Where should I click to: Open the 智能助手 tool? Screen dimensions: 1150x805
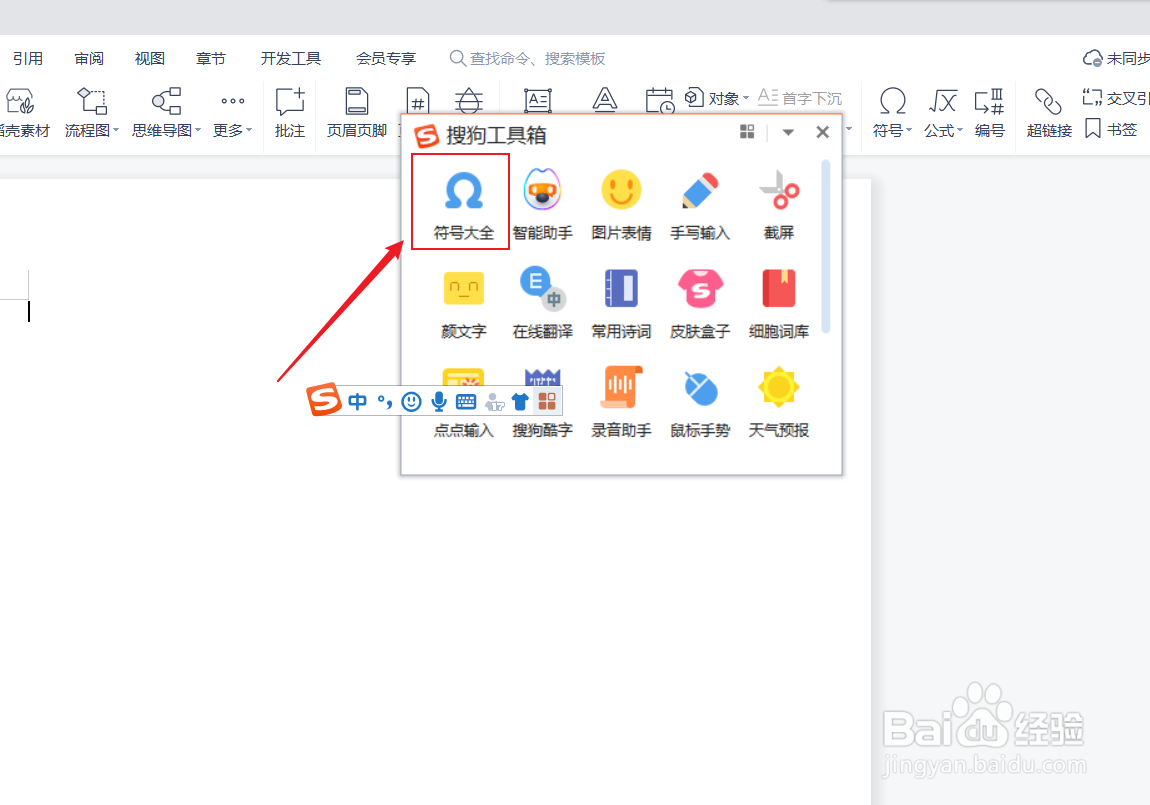point(542,203)
